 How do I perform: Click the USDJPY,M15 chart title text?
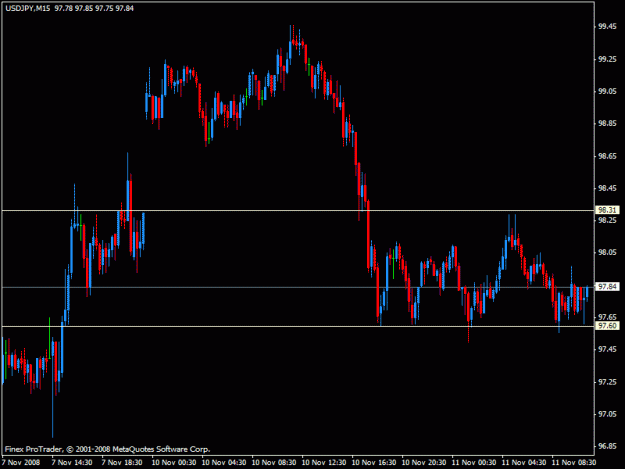coord(28,8)
